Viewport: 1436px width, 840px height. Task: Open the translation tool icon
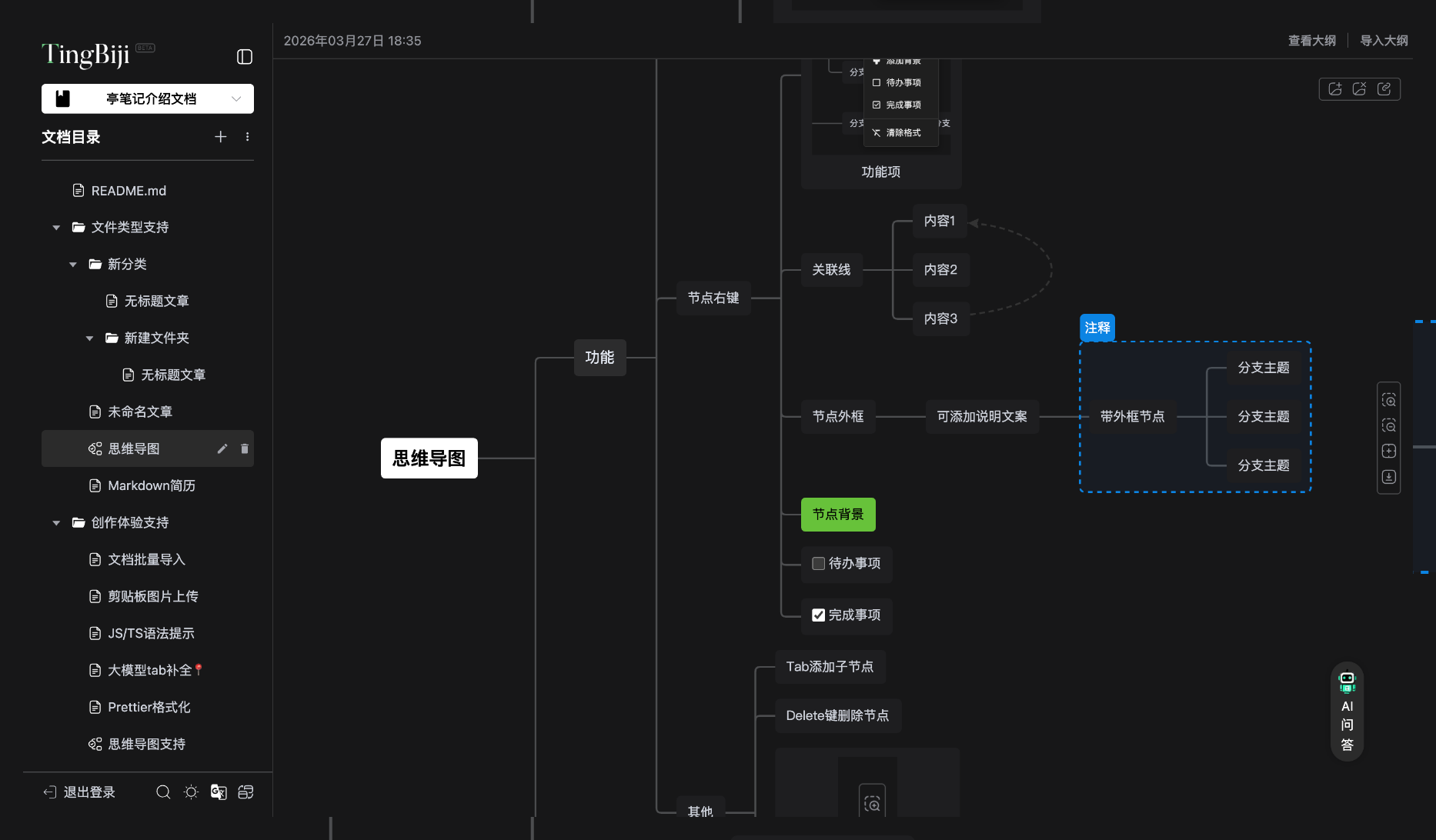tap(219, 792)
